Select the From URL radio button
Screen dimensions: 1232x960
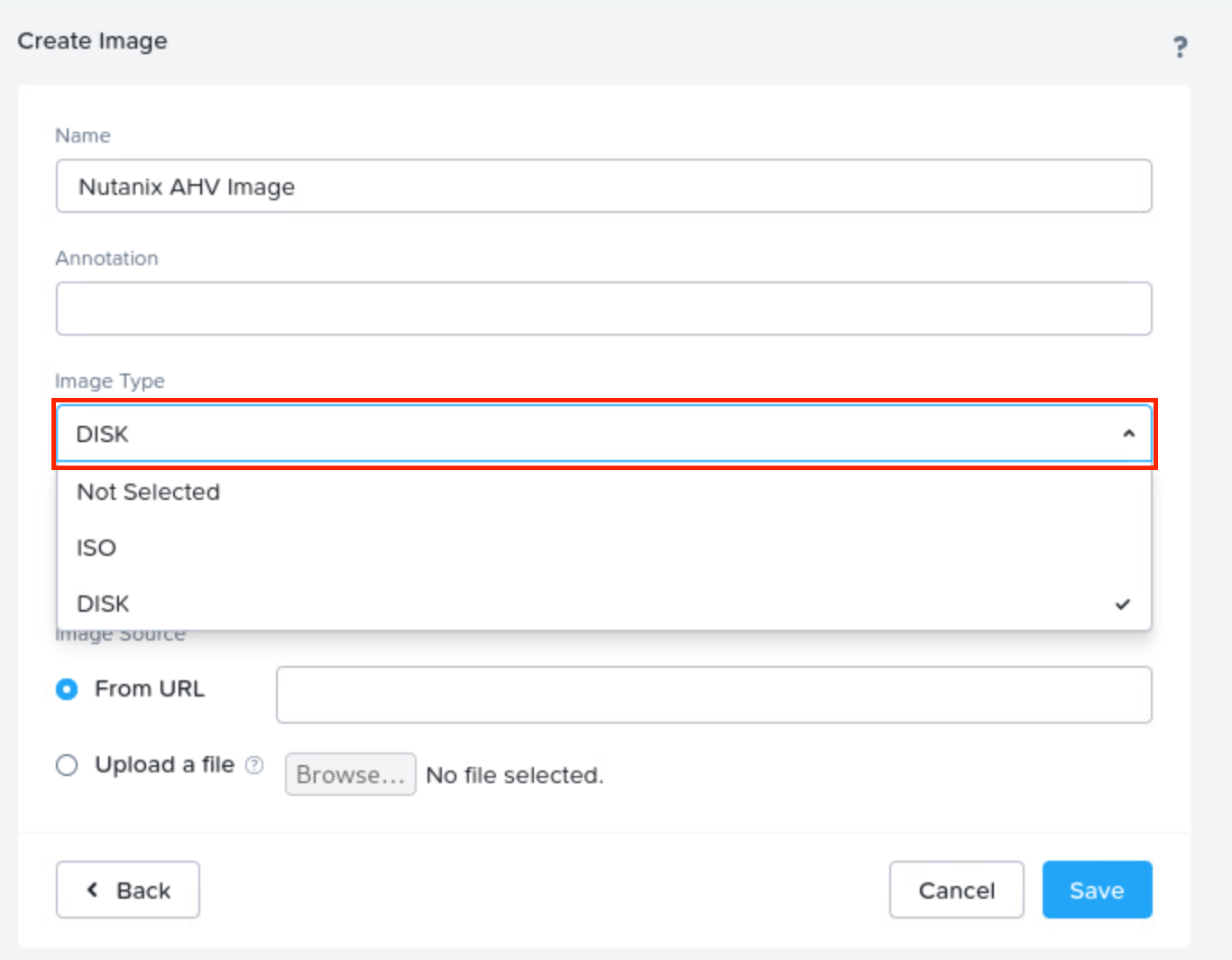coord(67,689)
